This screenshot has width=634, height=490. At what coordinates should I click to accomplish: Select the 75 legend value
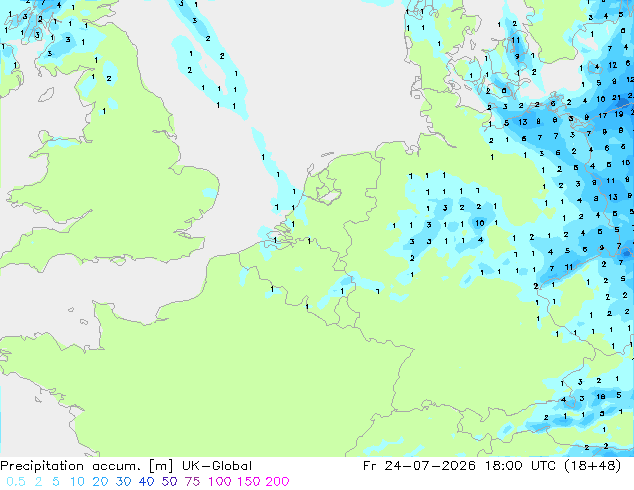[192, 482]
